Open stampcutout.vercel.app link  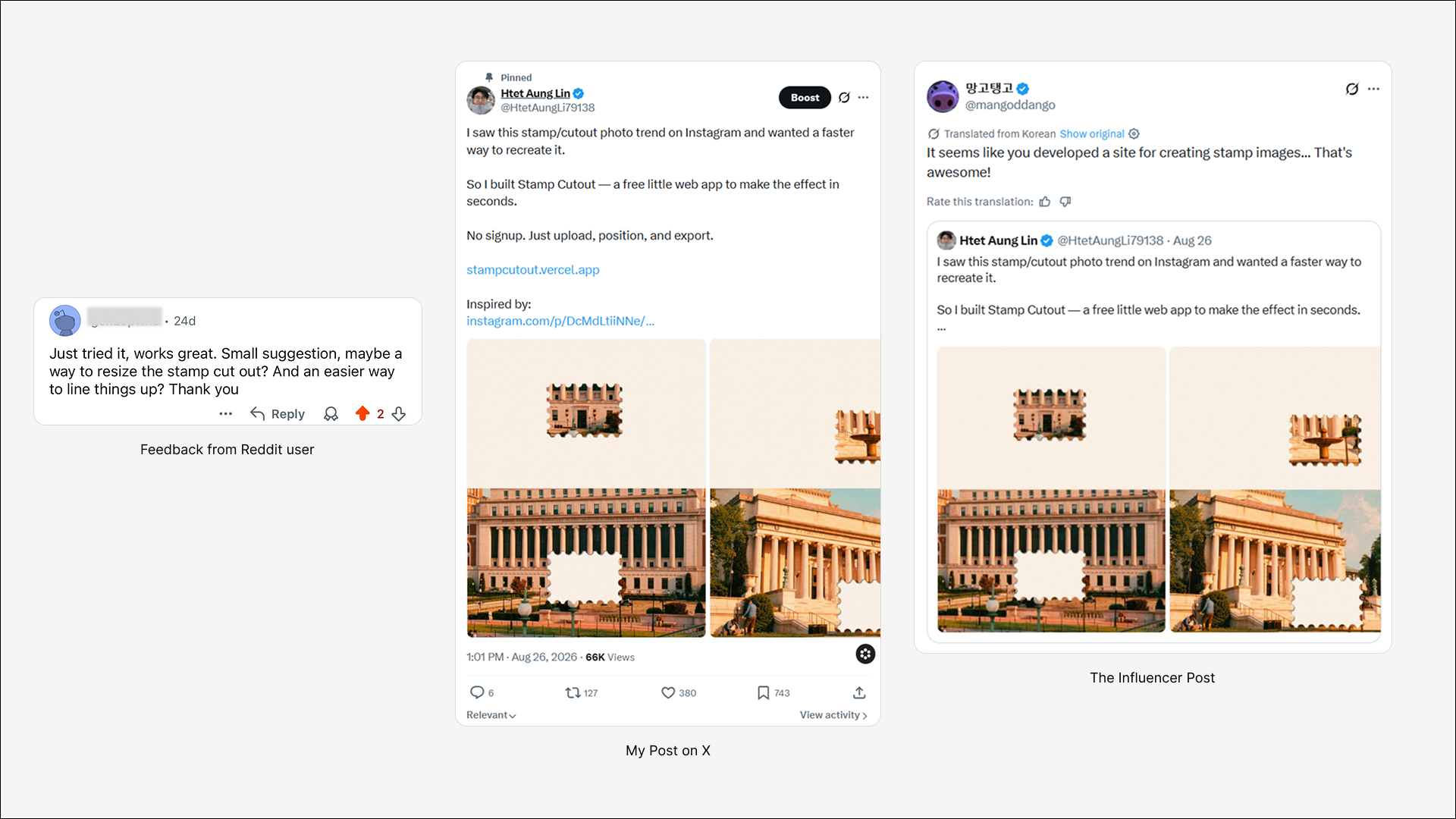pyautogui.click(x=532, y=270)
